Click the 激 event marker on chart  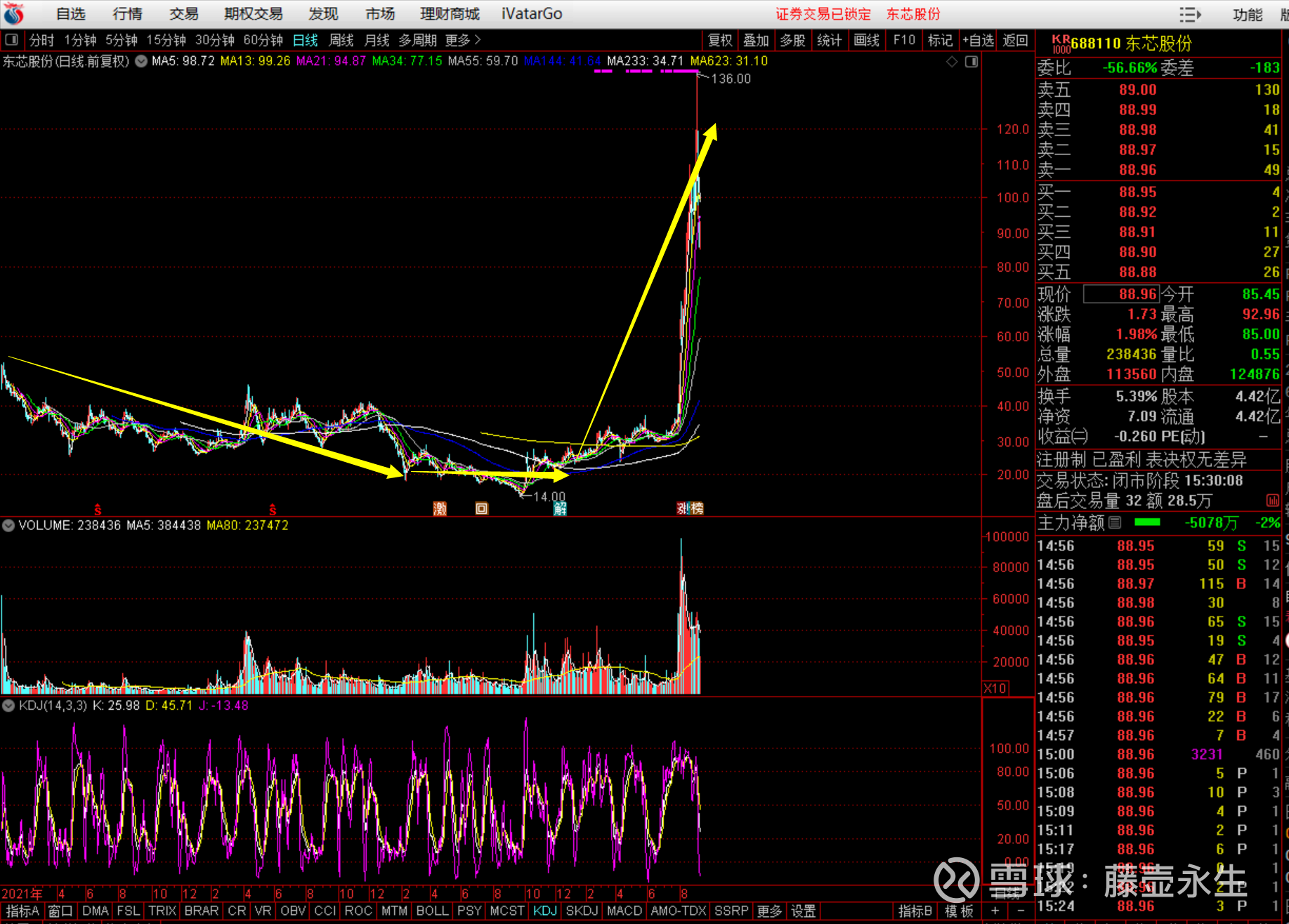[440, 508]
